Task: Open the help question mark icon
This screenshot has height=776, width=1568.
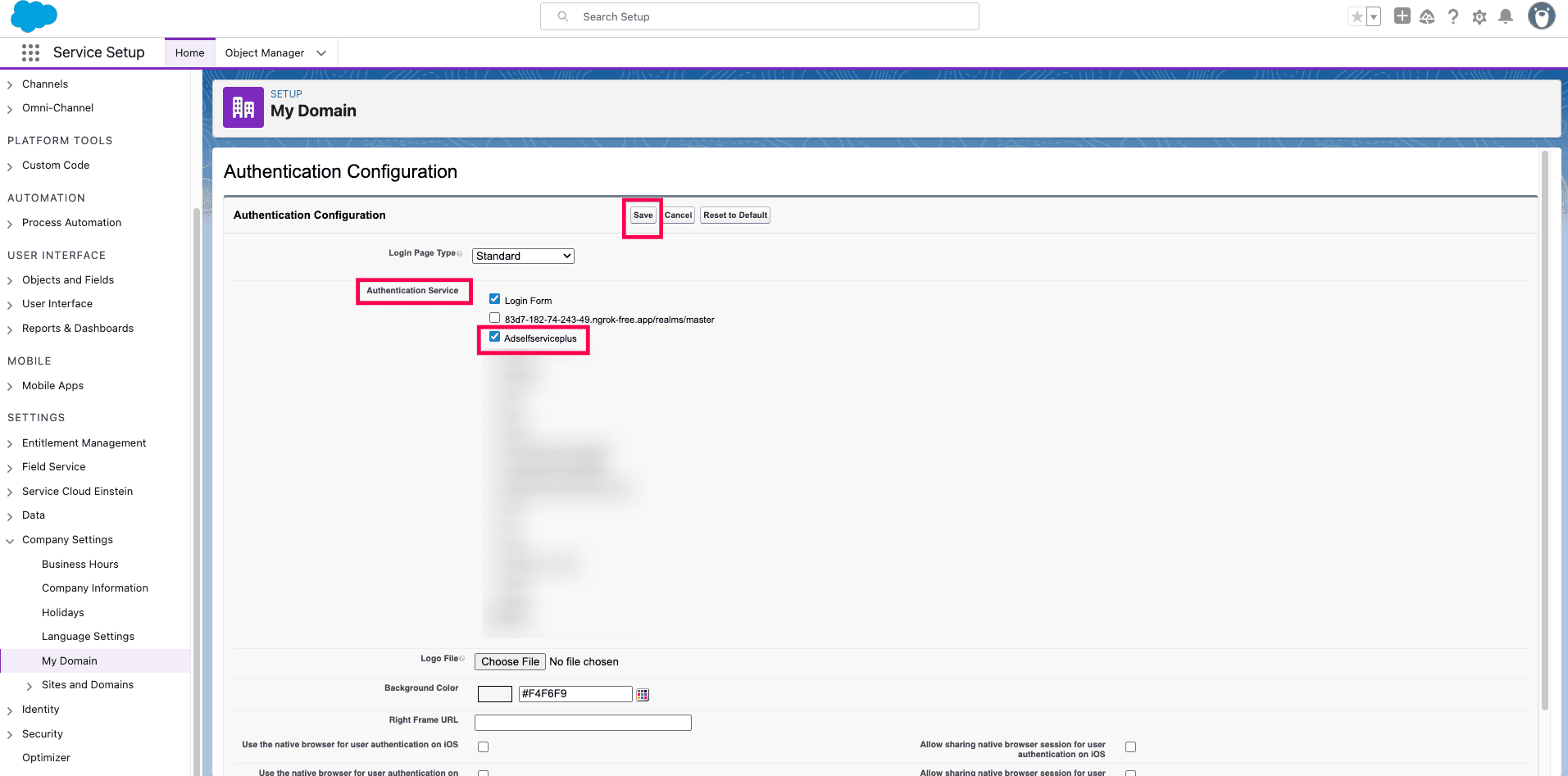Action: click(x=1454, y=16)
